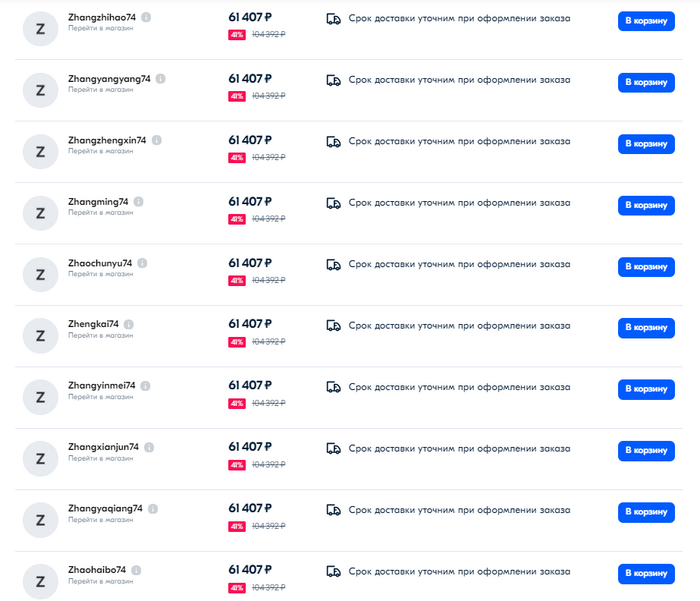Viewport: 700px width, 601px height.
Task: Click info icon beside Zhaochunyu74
Action: pyautogui.click(x=143, y=263)
